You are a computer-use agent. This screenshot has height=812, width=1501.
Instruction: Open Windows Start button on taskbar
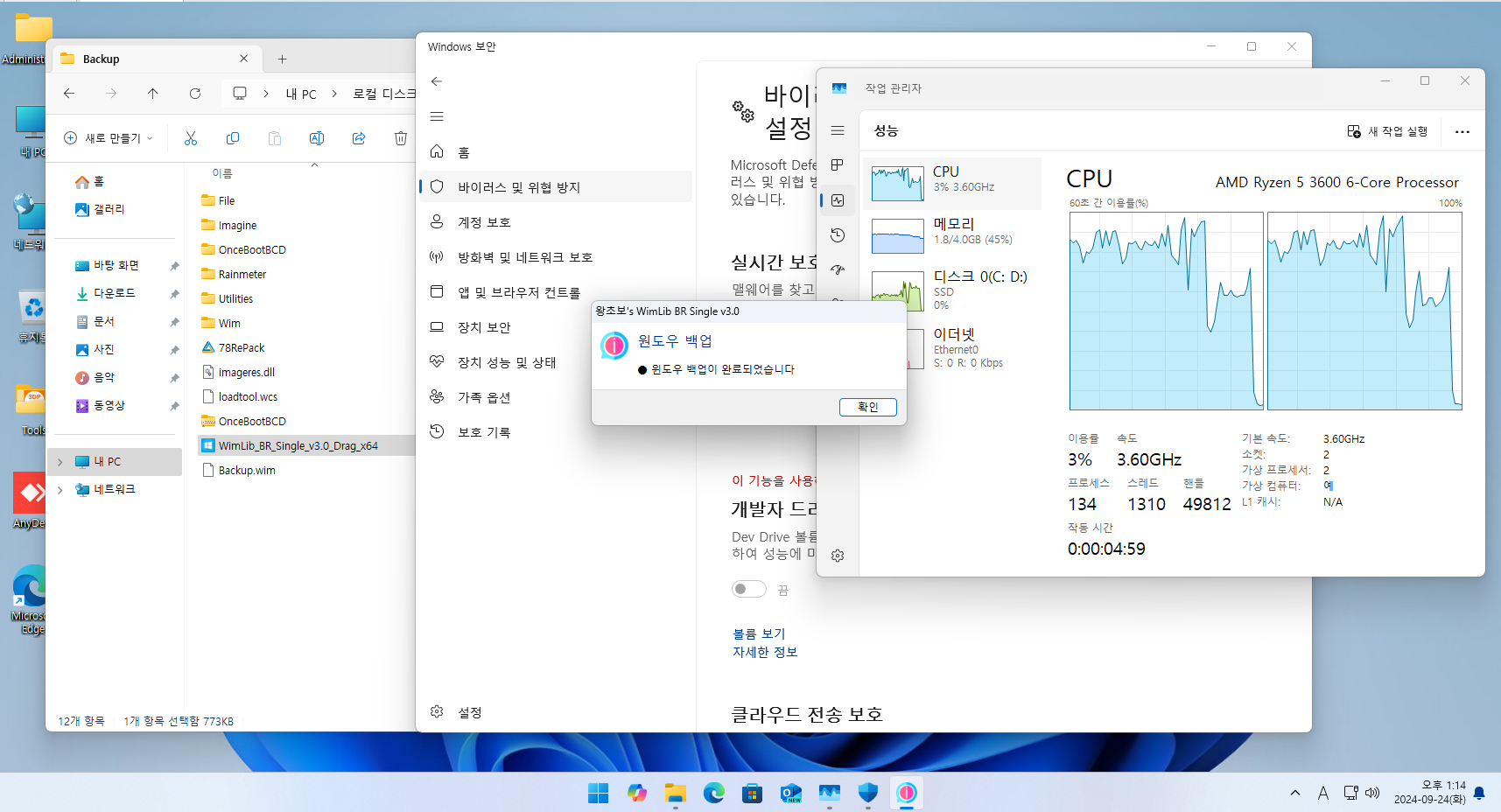[x=599, y=793]
